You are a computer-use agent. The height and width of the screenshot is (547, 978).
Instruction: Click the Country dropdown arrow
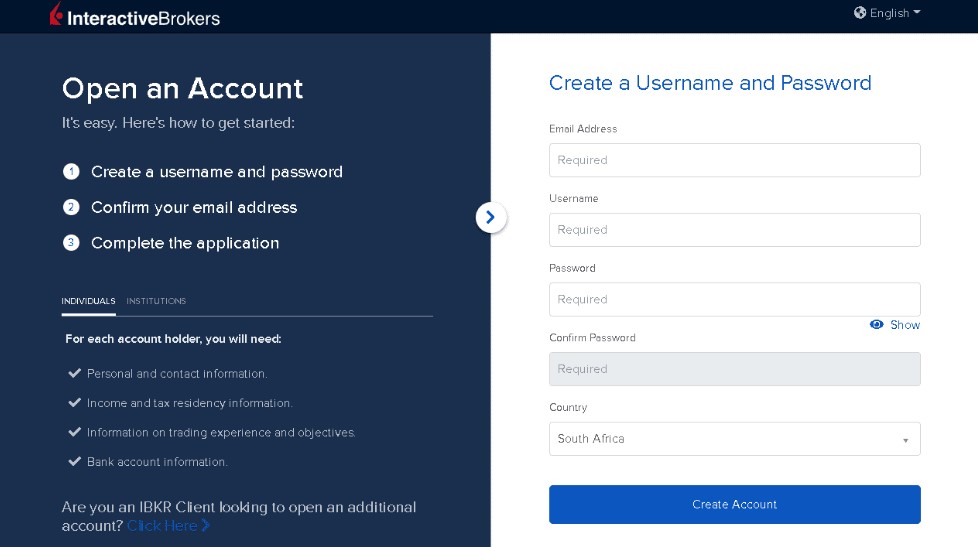tap(905, 440)
